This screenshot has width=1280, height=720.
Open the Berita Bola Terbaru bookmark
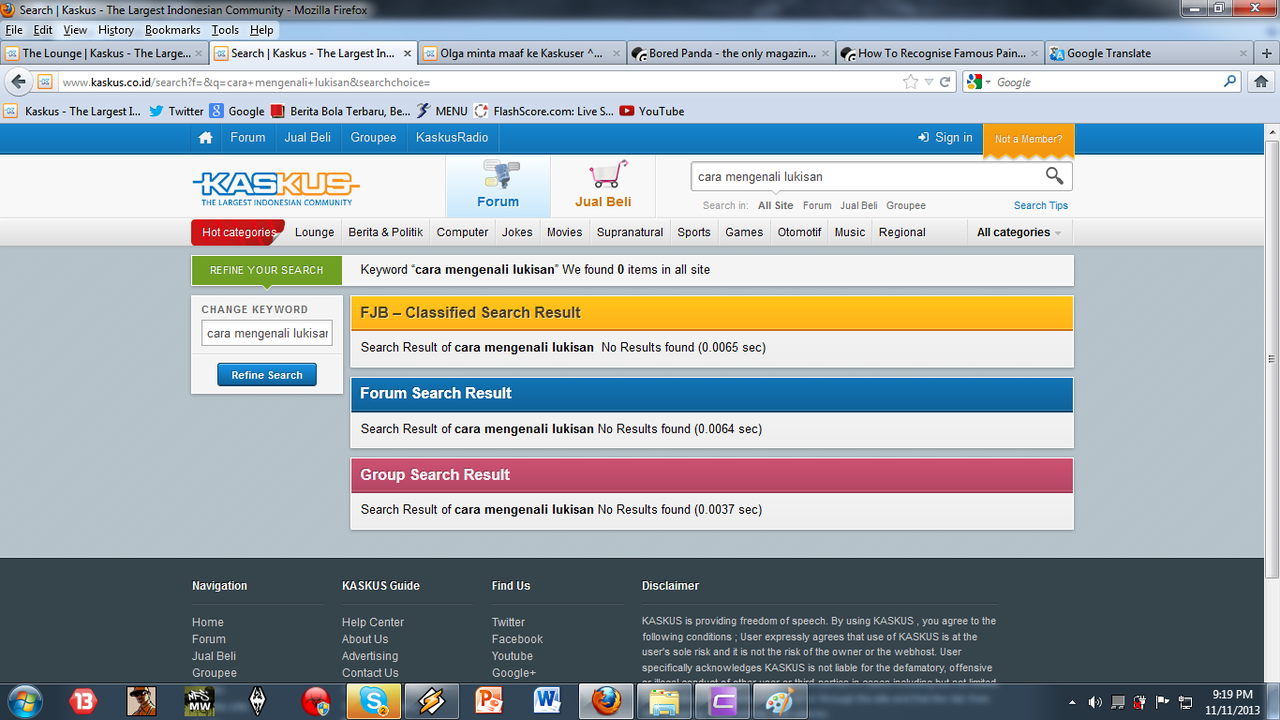coord(341,111)
